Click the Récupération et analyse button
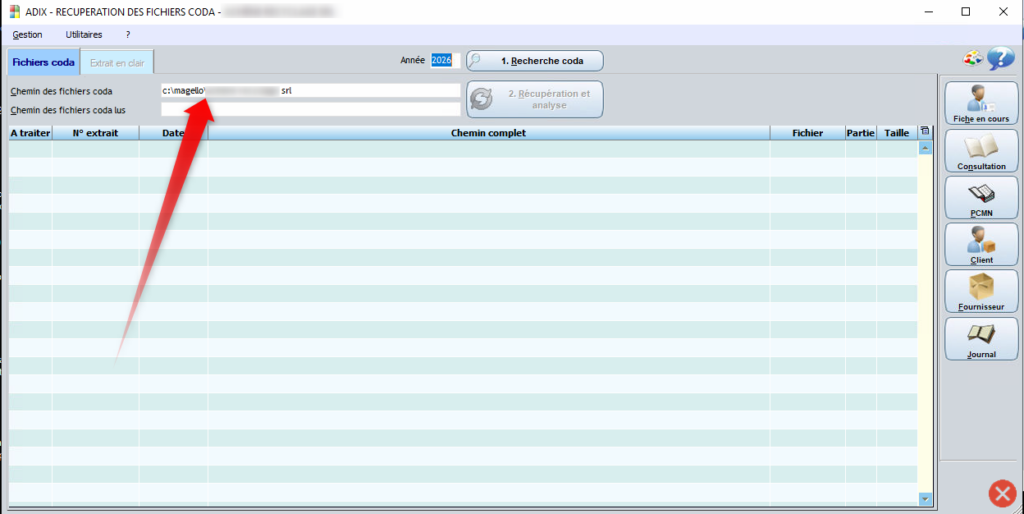 (535, 99)
